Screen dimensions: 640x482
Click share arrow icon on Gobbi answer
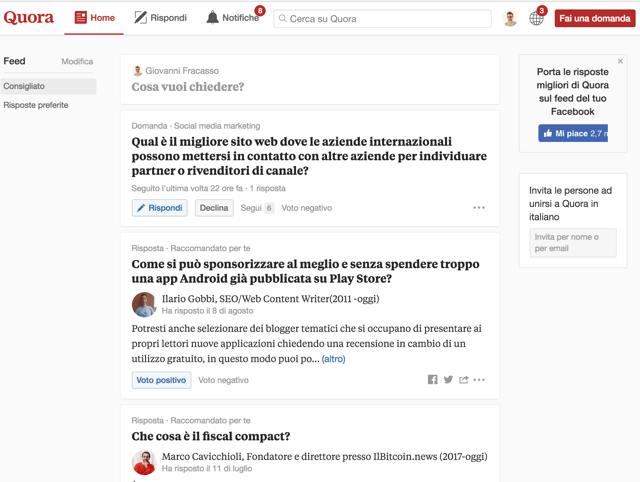click(x=463, y=380)
